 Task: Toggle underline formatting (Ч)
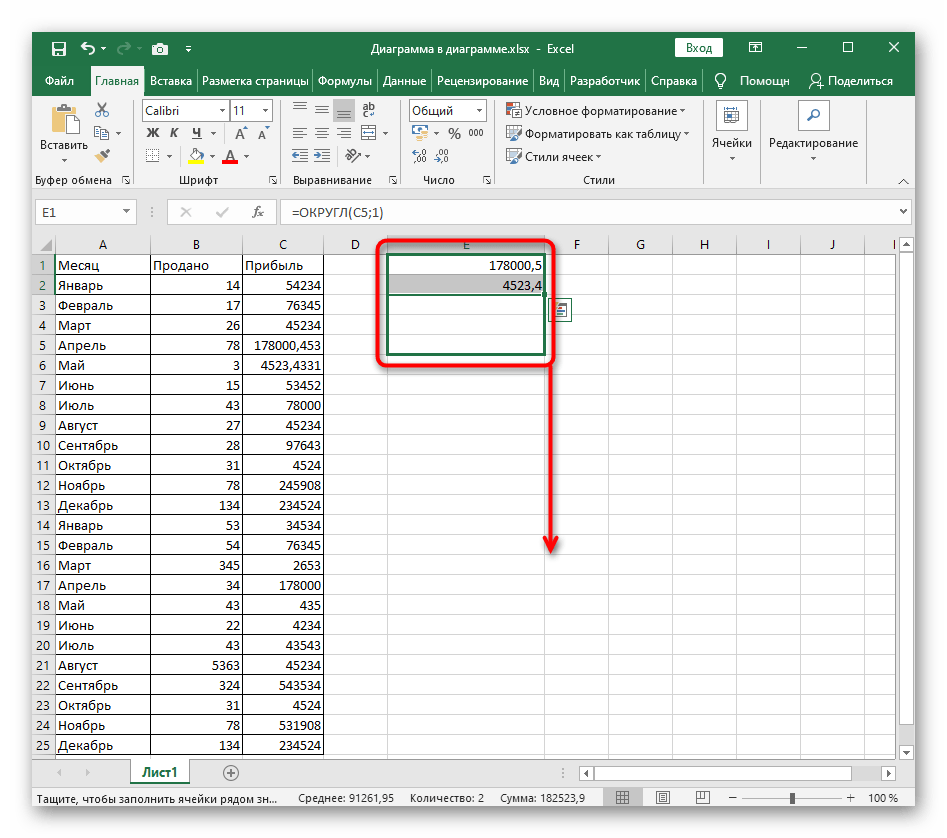pyautogui.click(x=196, y=133)
